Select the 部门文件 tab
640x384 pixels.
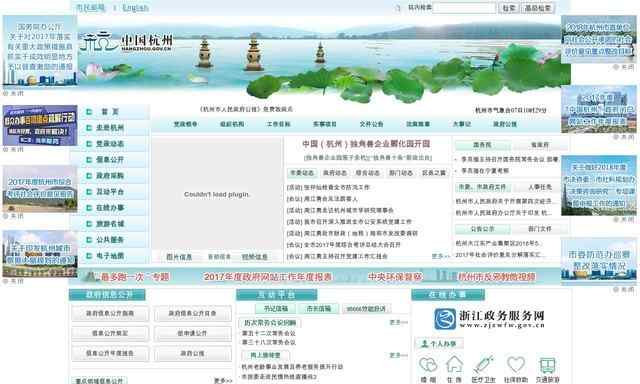click(x=540, y=229)
